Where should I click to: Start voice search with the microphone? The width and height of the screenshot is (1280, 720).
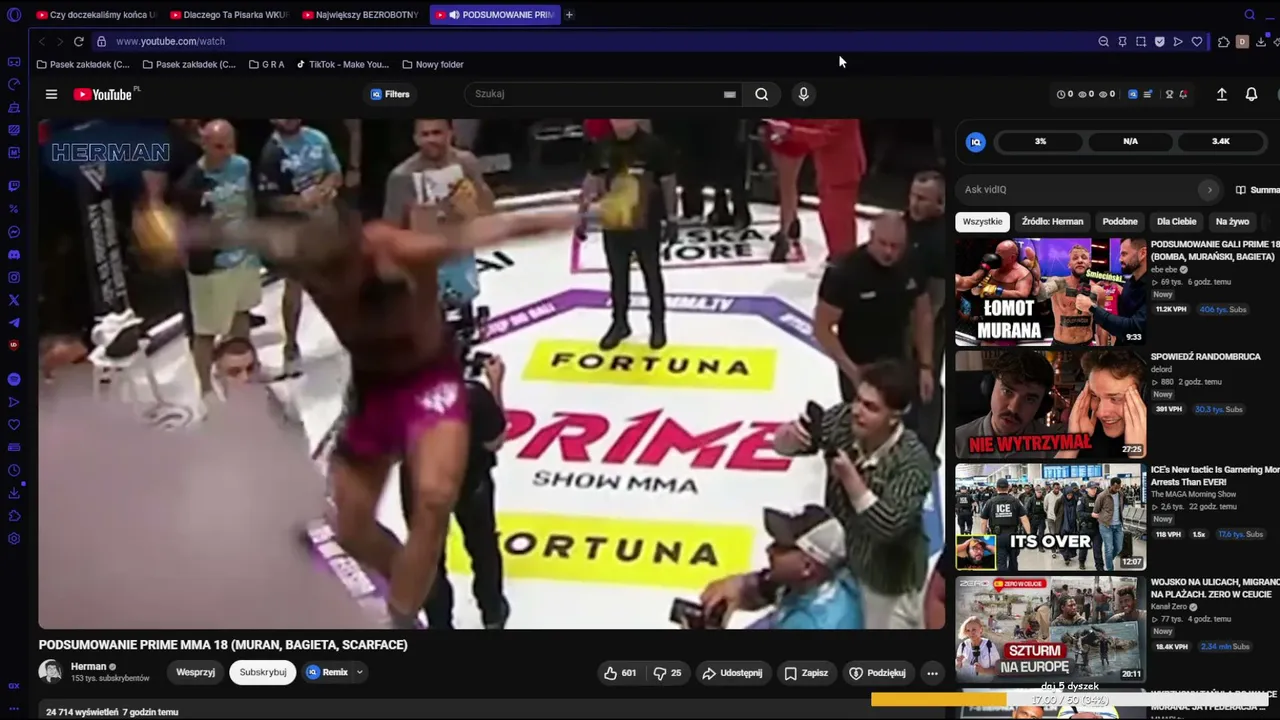tap(803, 94)
